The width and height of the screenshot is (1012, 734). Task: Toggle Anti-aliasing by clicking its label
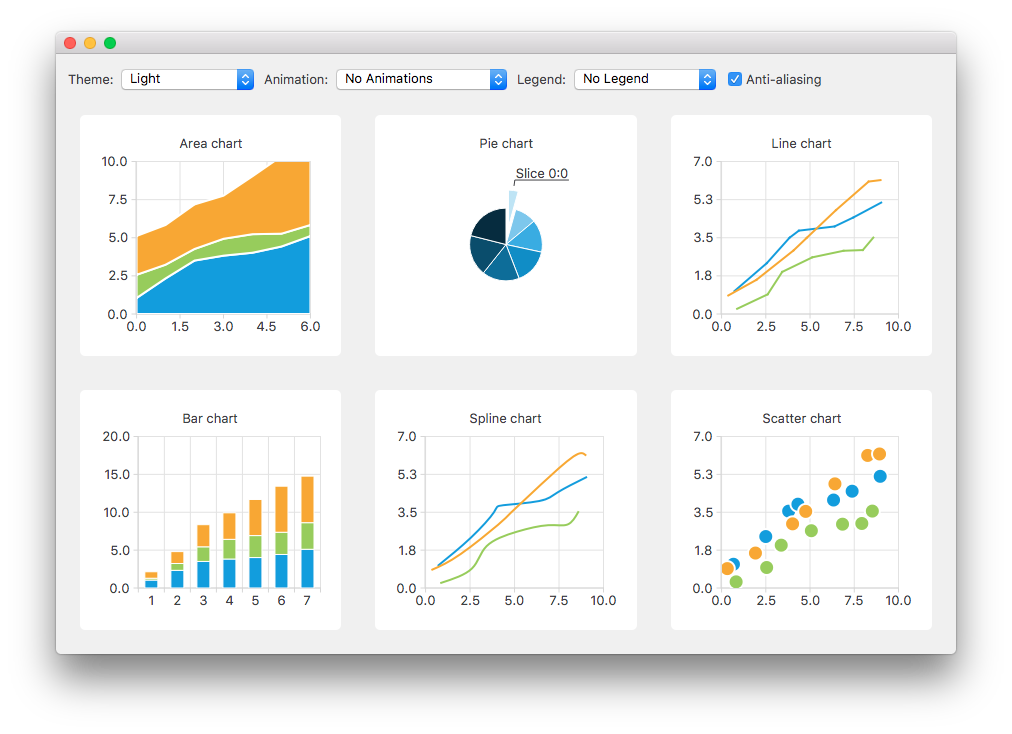tap(784, 79)
